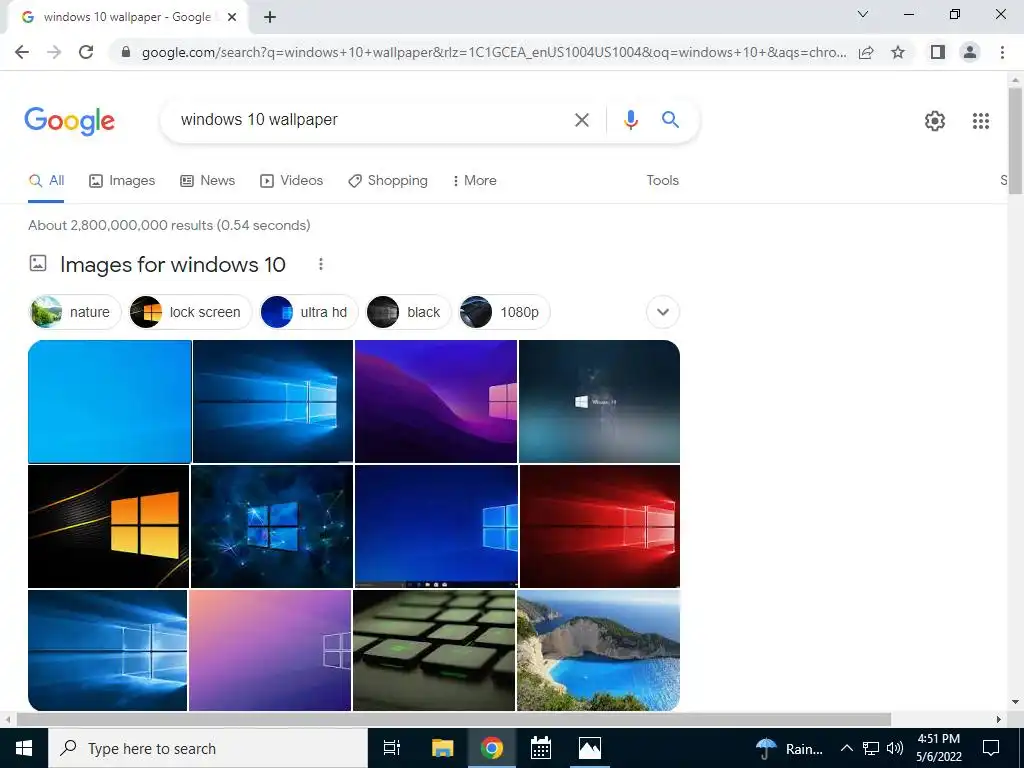
Task: Submit search with magnifier icon
Action: click(670, 120)
